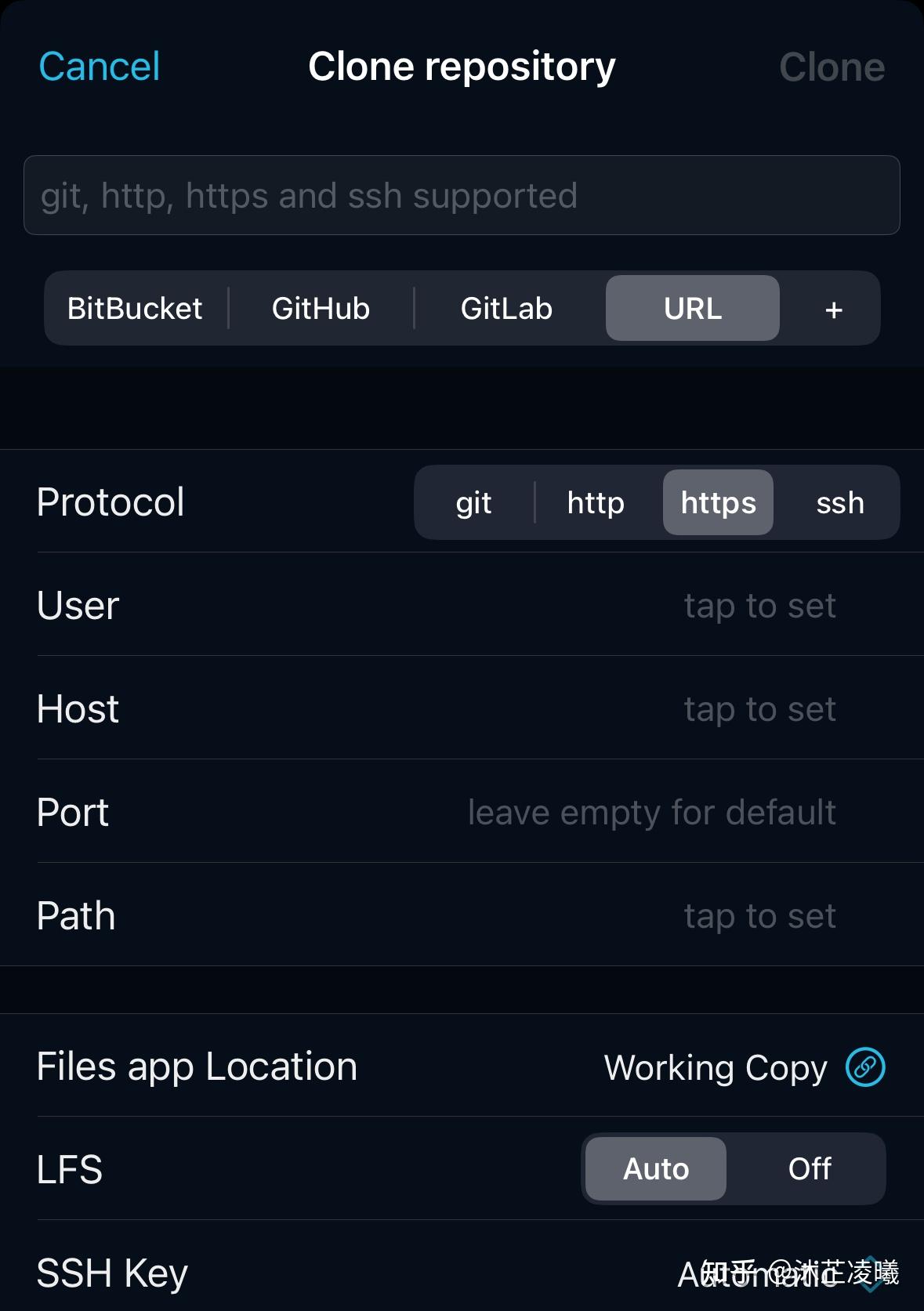The image size is (924, 1311).
Task: Choose the URL provider tab
Action: tap(693, 308)
